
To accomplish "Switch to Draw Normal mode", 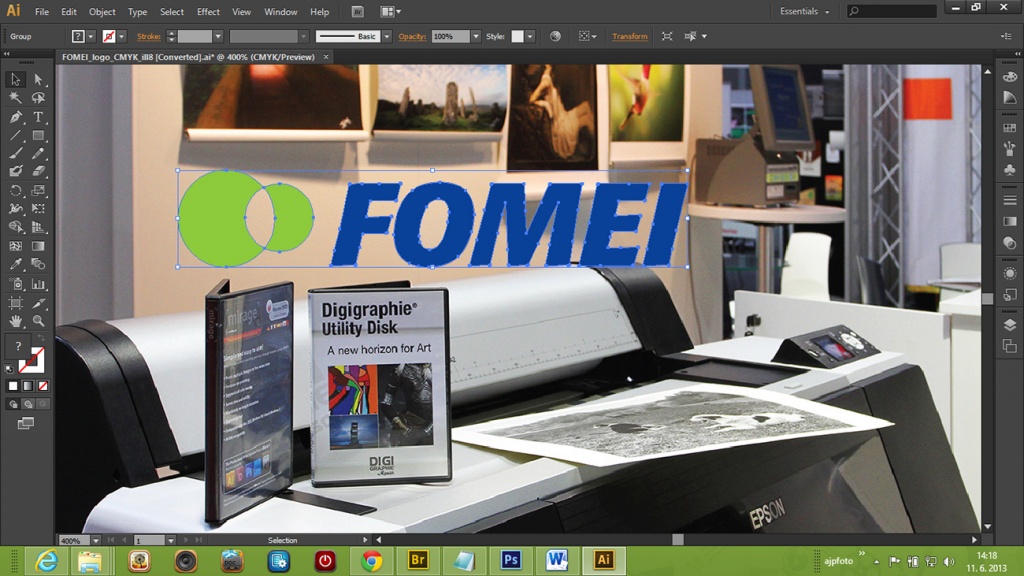I will (13, 404).
